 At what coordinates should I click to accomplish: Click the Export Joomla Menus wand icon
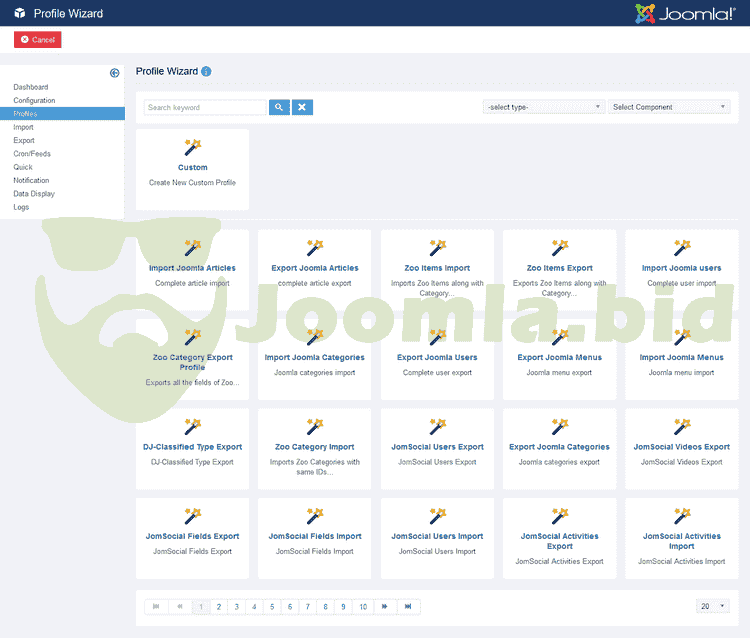click(559, 337)
